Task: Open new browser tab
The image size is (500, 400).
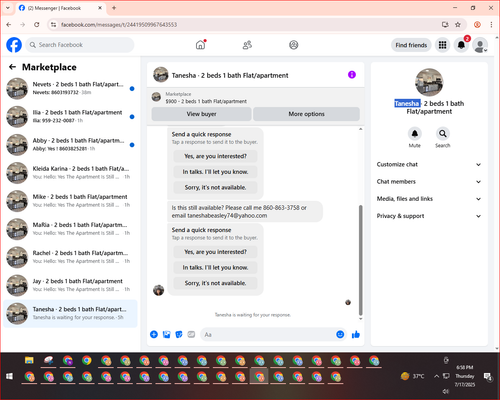Action: tap(114, 8)
